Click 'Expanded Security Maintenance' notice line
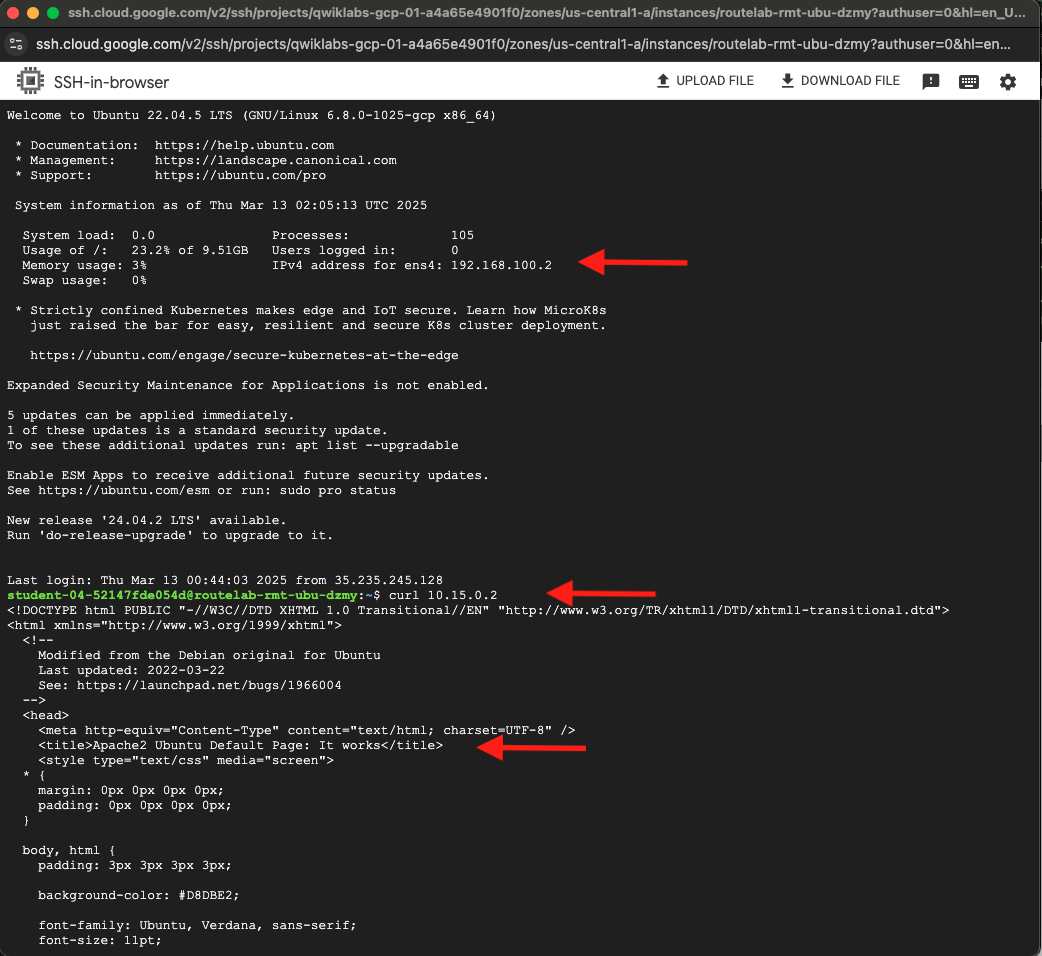Screen dimensions: 1042x956 coord(248,385)
